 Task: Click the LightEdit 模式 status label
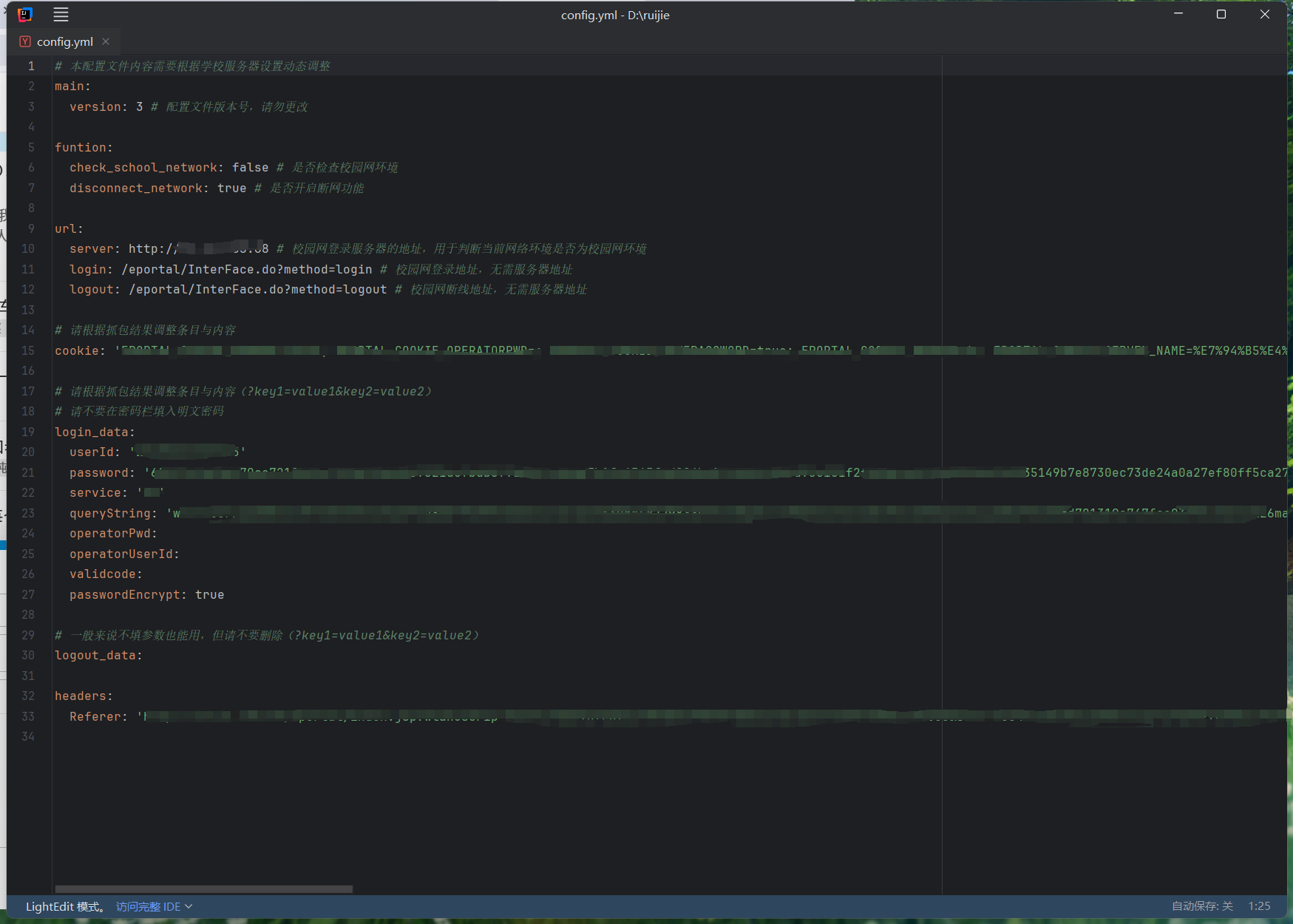(x=65, y=906)
